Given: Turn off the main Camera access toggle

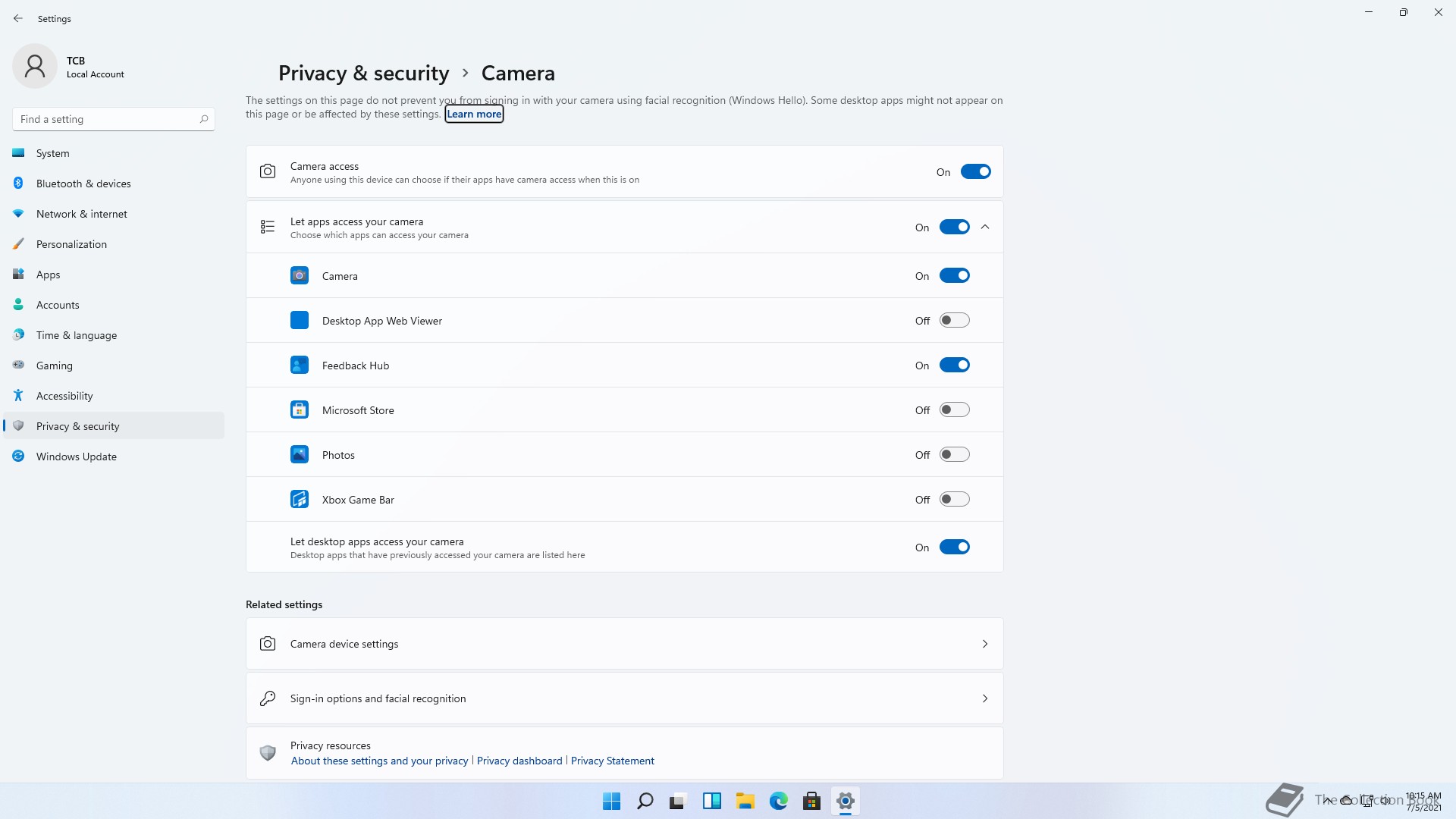Looking at the screenshot, I should (975, 172).
